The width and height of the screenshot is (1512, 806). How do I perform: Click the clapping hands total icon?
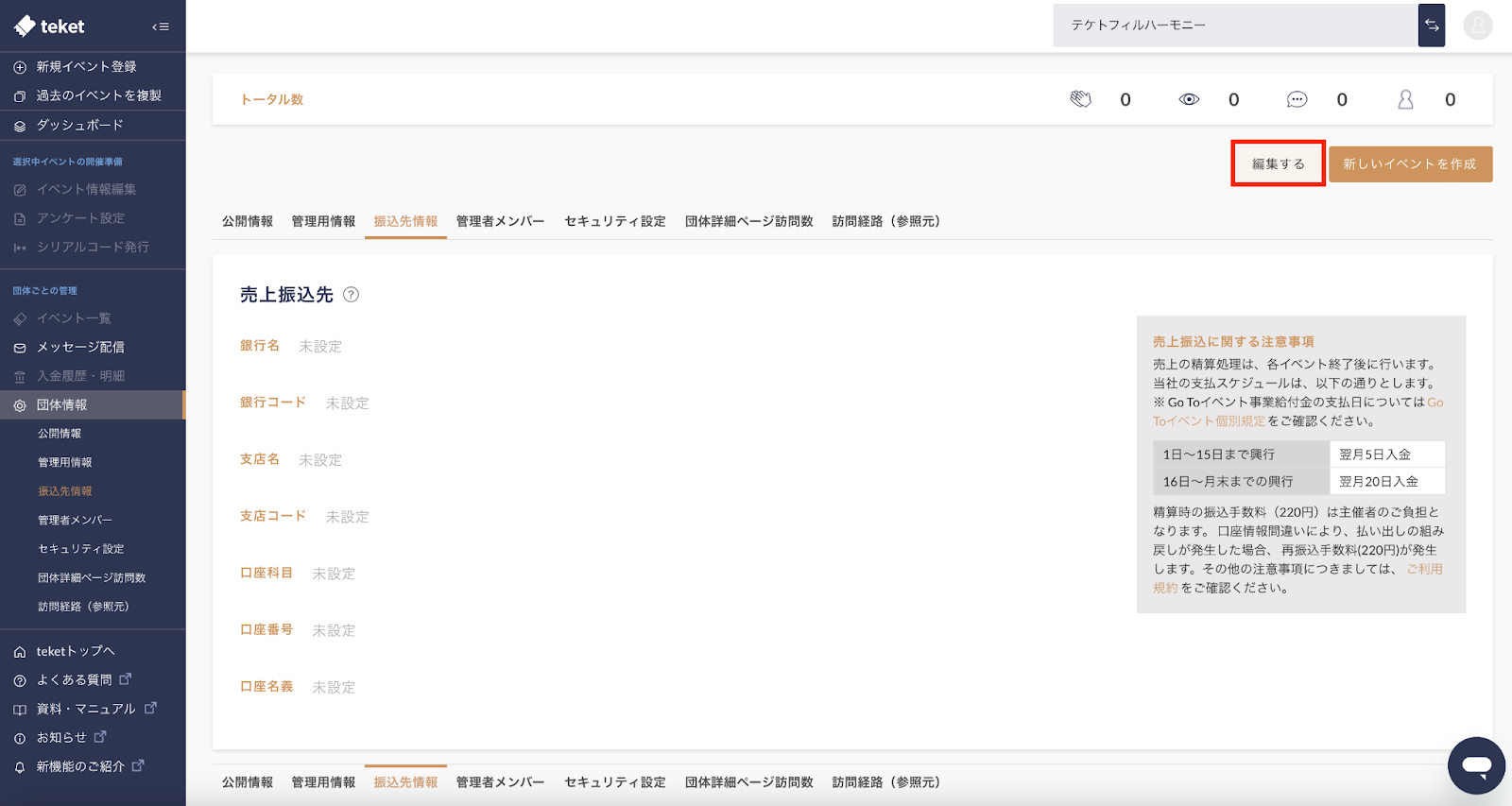[x=1080, y=99]
